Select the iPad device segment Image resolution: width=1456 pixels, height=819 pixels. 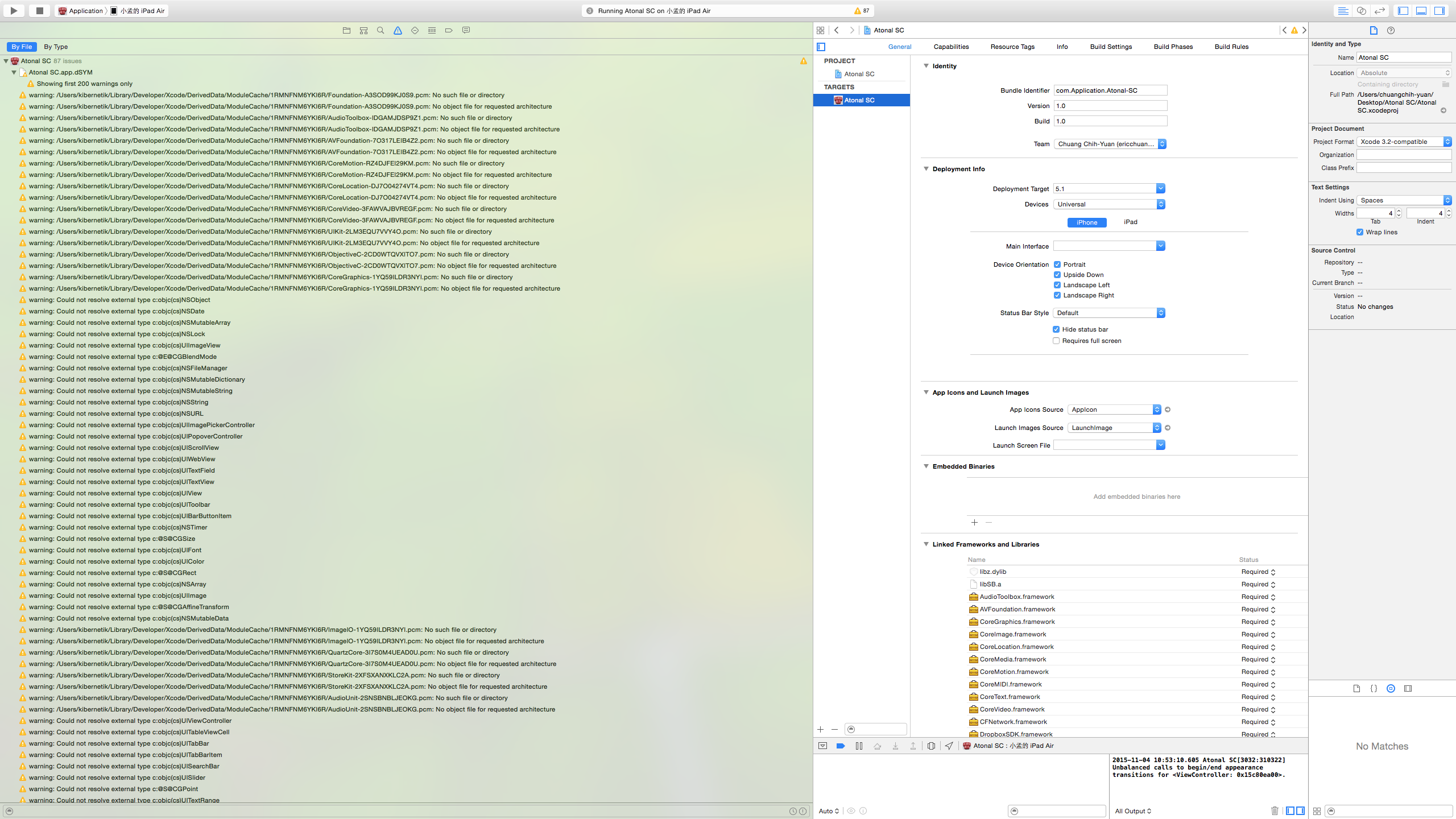coord(1130,222)
